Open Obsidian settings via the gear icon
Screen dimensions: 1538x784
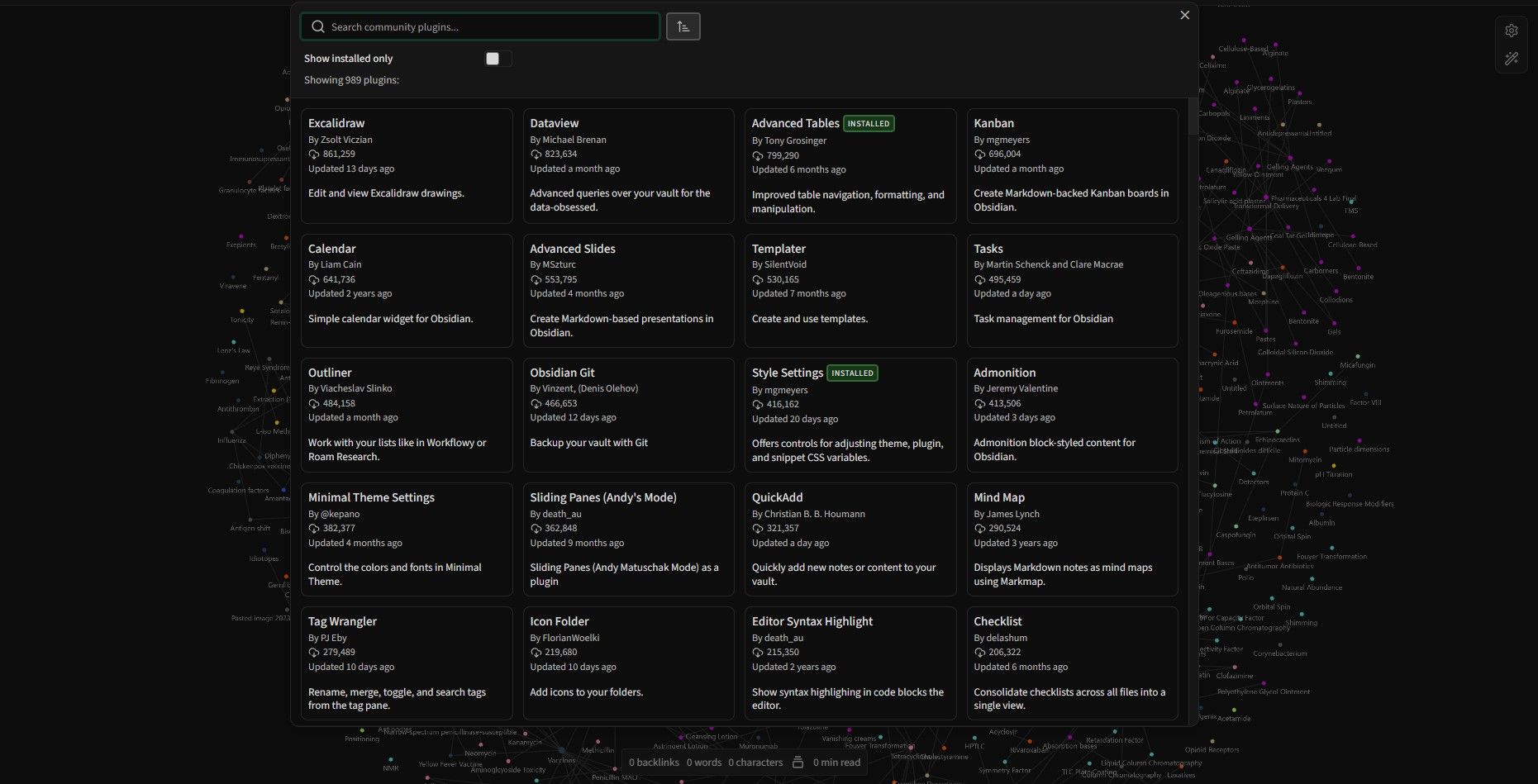(x=1512, y=30)
